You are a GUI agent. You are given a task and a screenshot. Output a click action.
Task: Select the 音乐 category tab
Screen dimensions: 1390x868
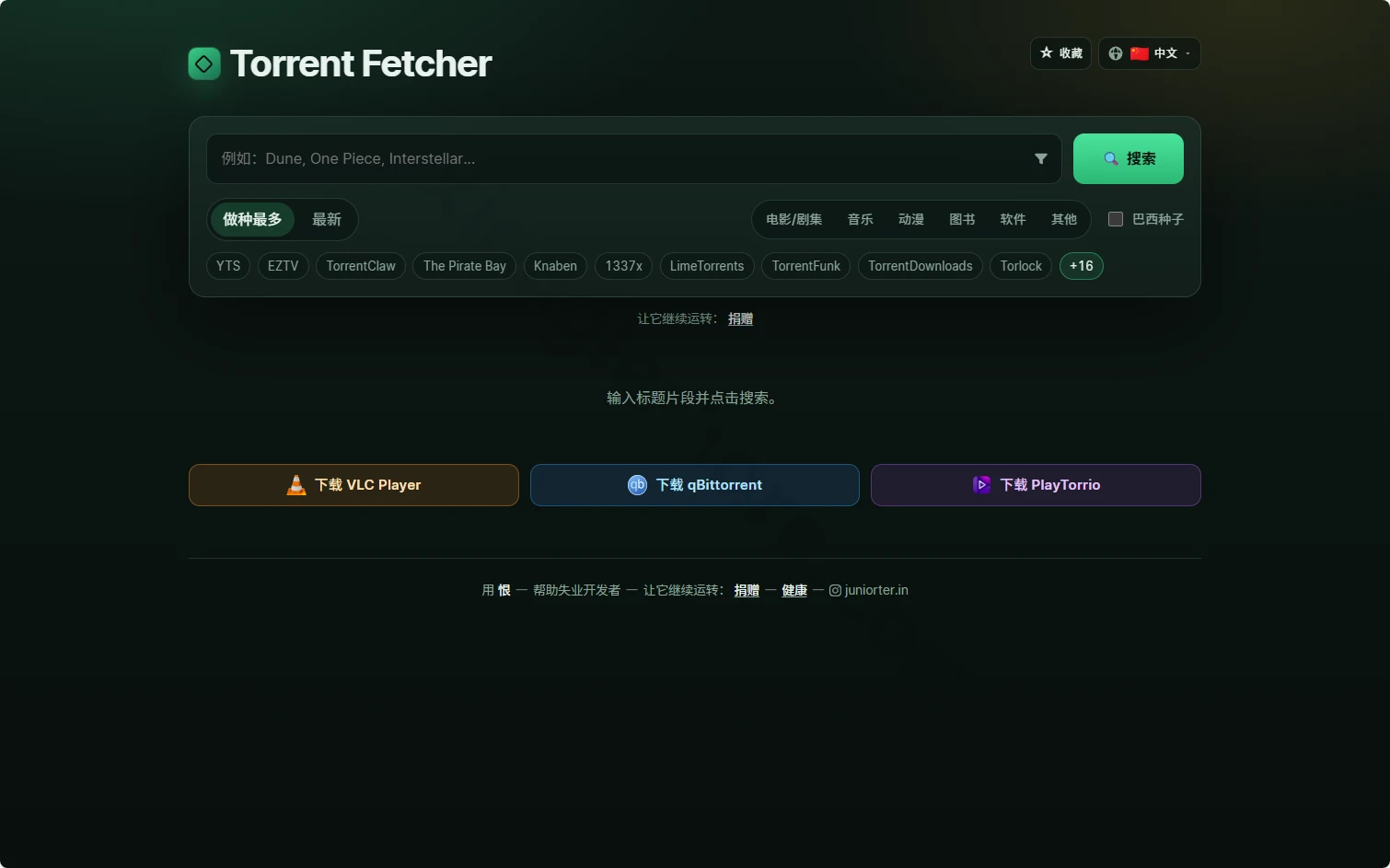[x=861, y=219]
